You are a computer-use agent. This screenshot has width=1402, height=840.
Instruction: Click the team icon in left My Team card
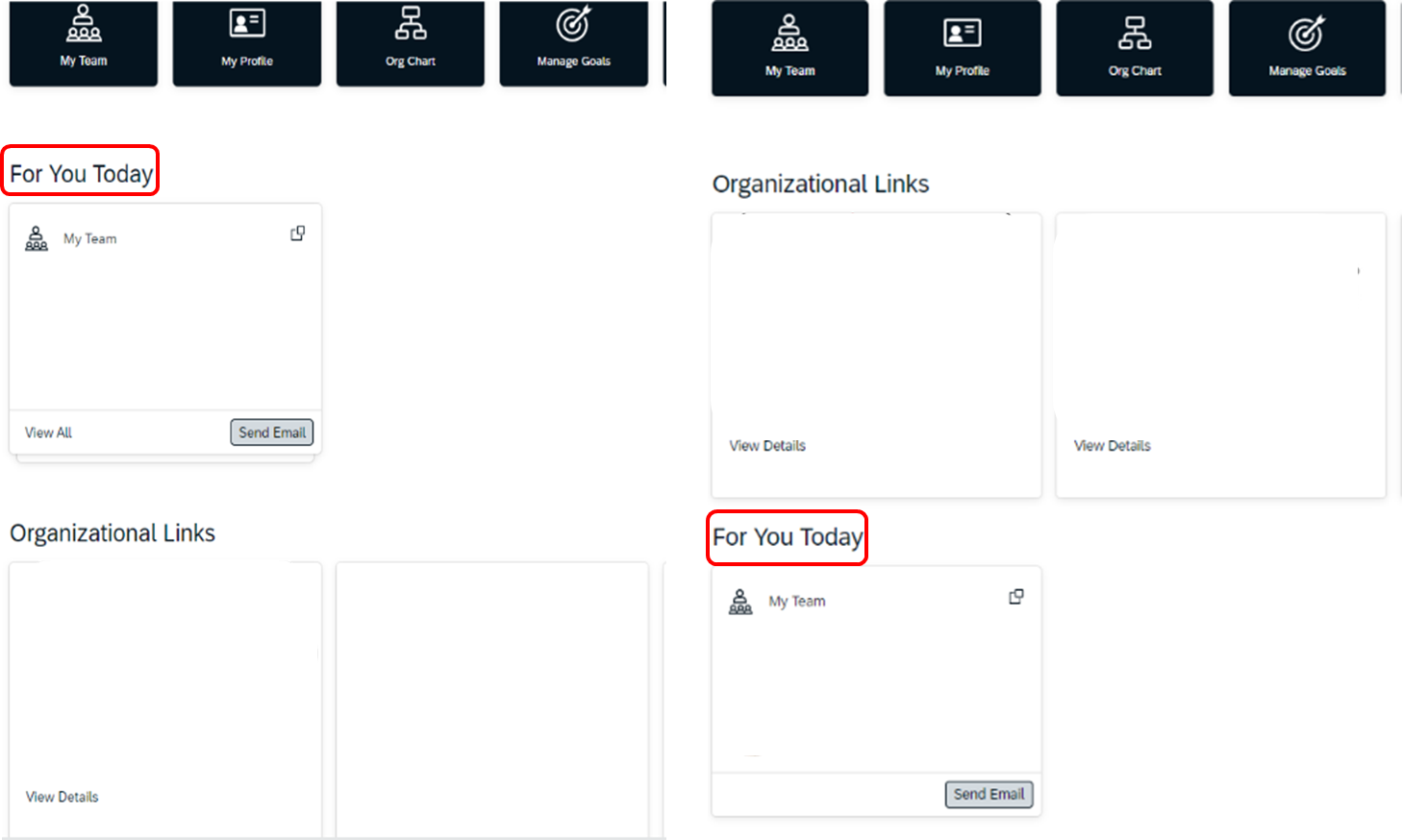(x=37, y=238)
